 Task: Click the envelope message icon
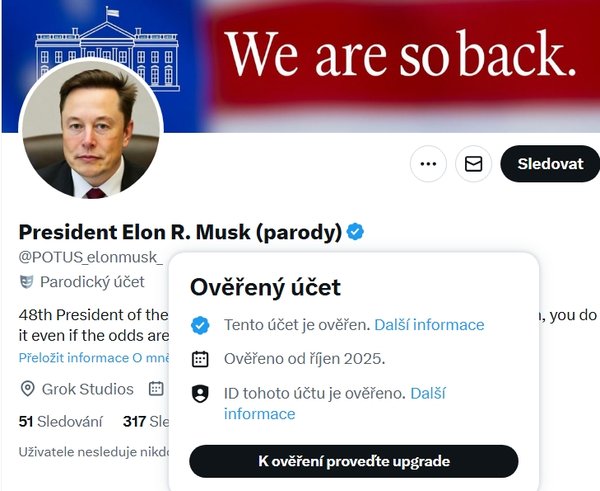coord(474,164)
